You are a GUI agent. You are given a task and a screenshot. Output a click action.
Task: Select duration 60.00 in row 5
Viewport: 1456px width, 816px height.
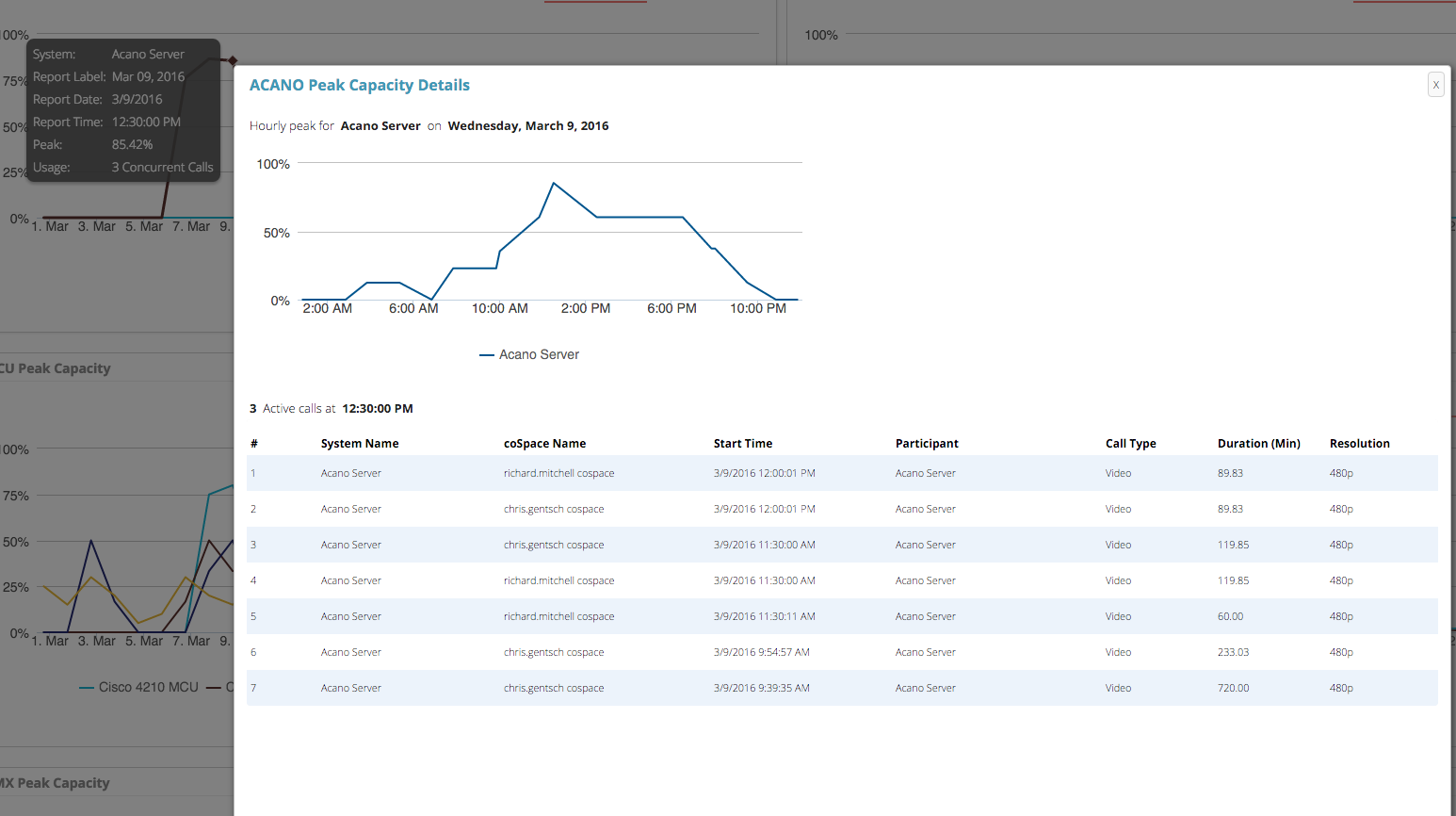[x=1230, y=616]
